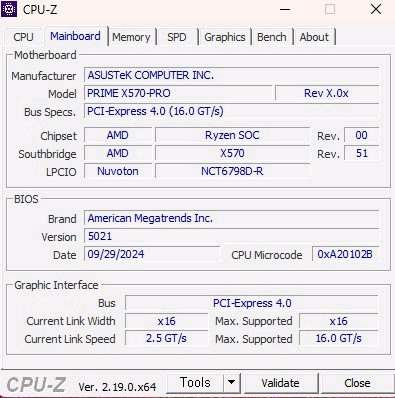Screen dimensions: 395x398
Task: Click the Motherboard Model label
Action: (62, 94)
